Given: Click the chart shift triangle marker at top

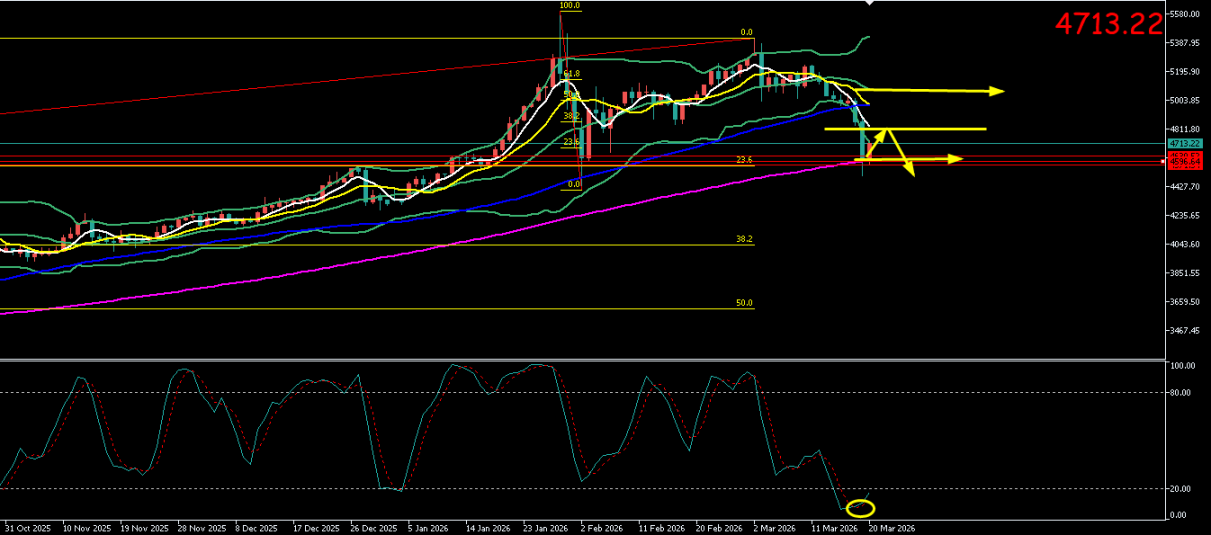Looking at the screenshot, I should pos(868,3).
